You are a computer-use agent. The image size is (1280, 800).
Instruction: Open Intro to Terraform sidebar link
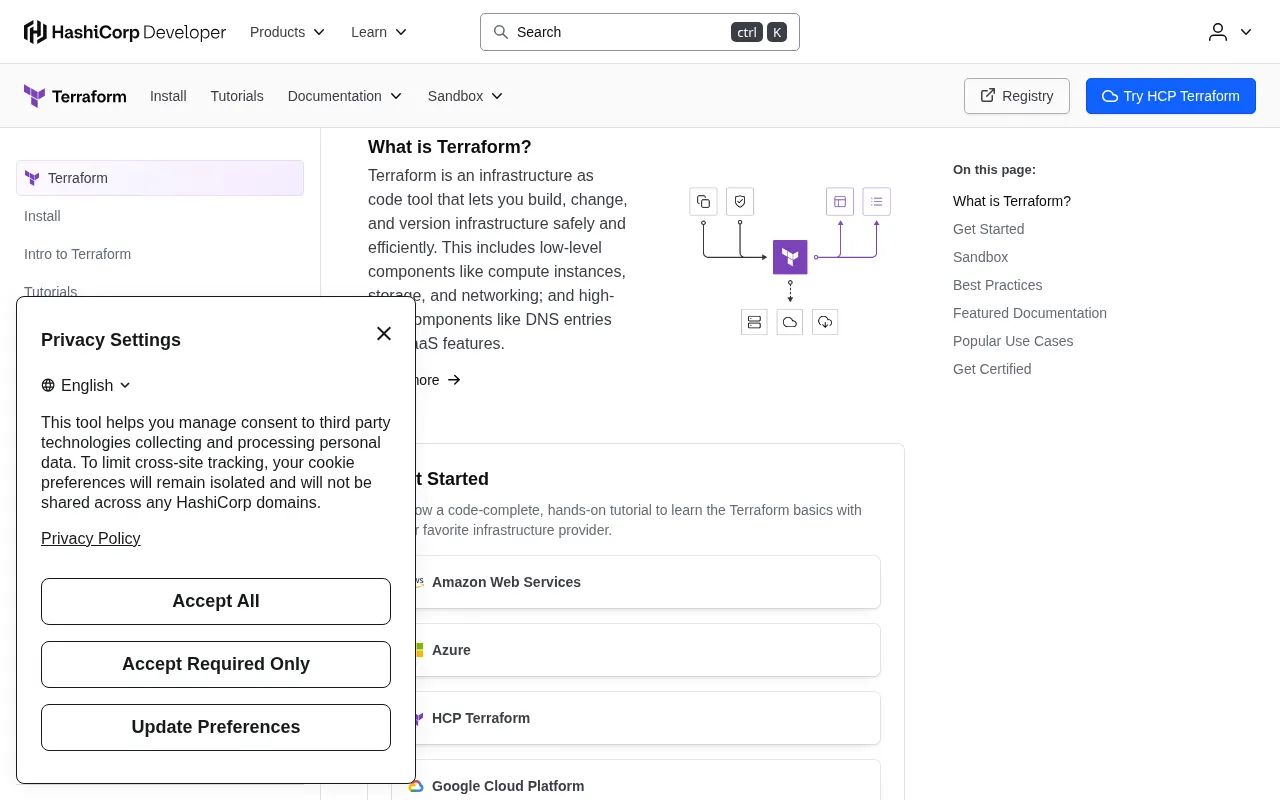pos(77,254)
